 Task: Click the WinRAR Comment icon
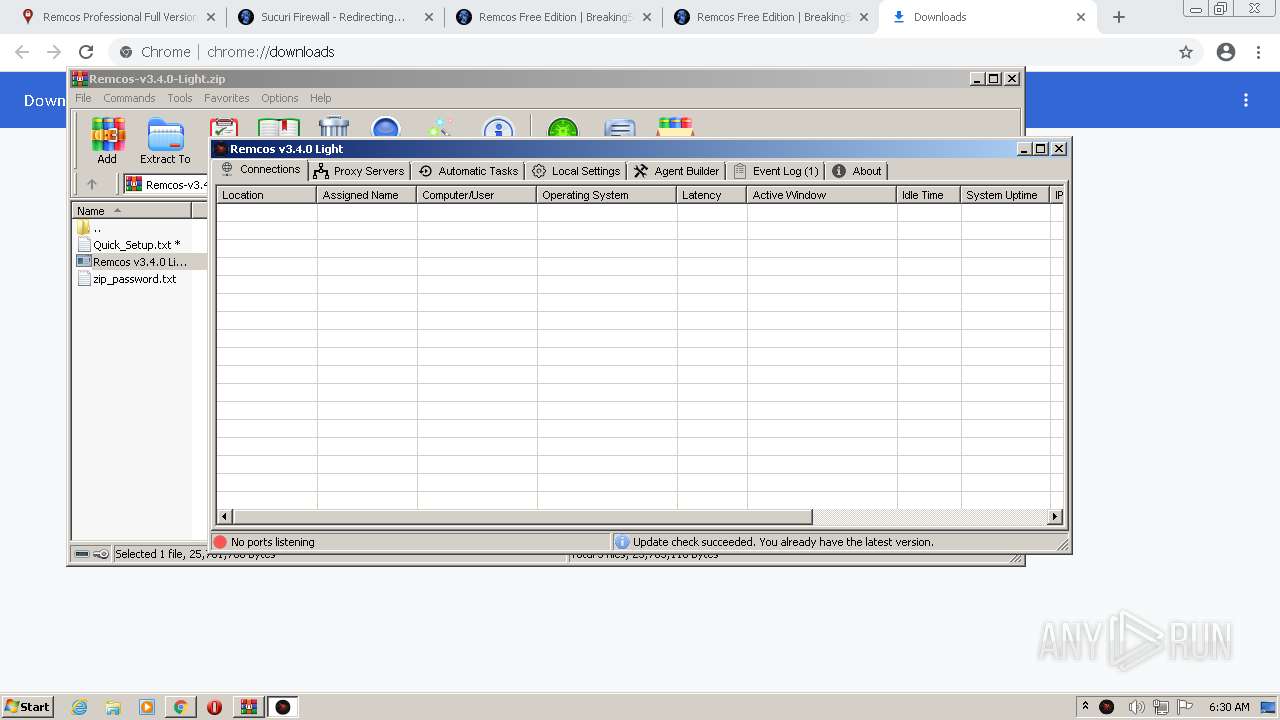tap(620, 128)
